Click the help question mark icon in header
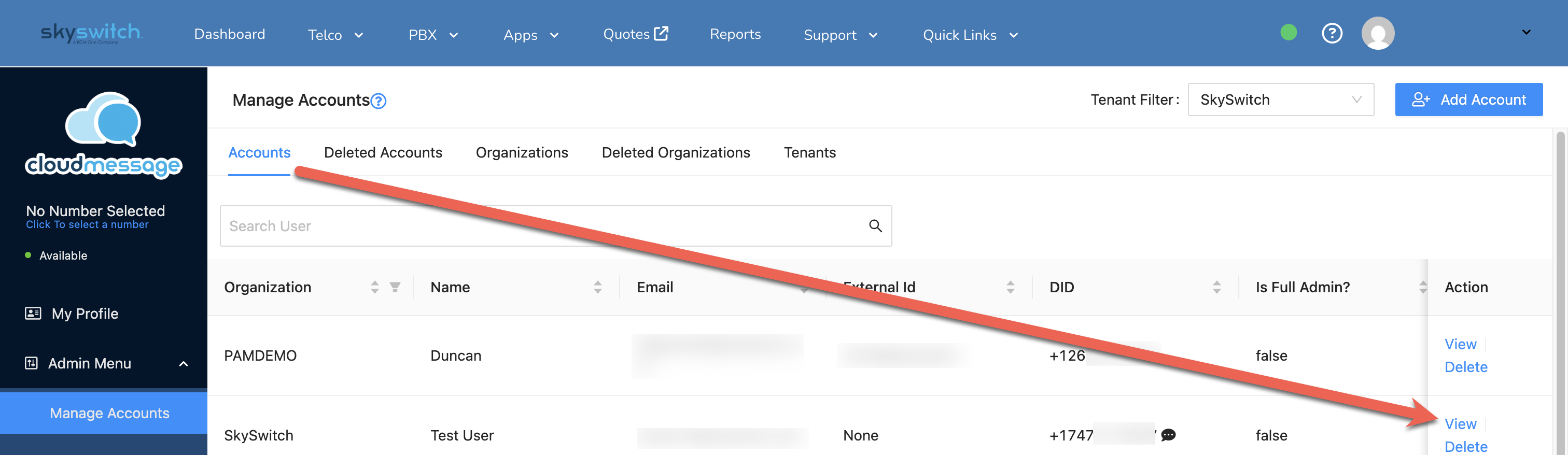The width and height of the screenshot is (1568, 455). point(1332,33)
